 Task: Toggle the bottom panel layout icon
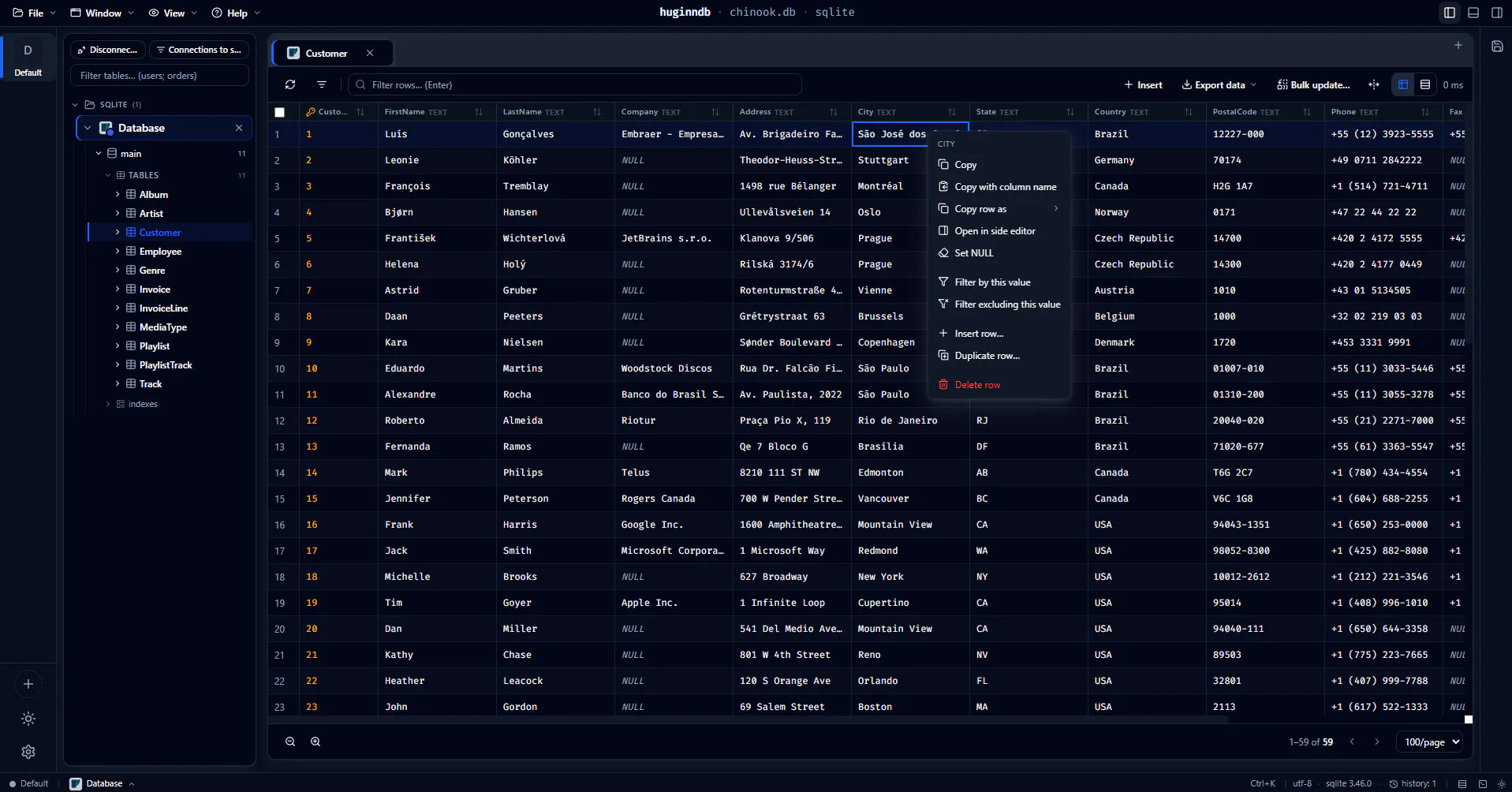[1473, 13]
